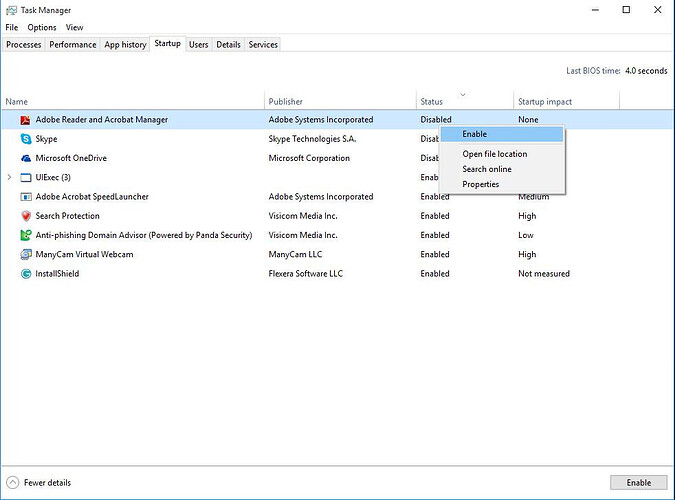Click the Search Protection shield icon
Screen dimensions: 675x500
coord(26,216)
